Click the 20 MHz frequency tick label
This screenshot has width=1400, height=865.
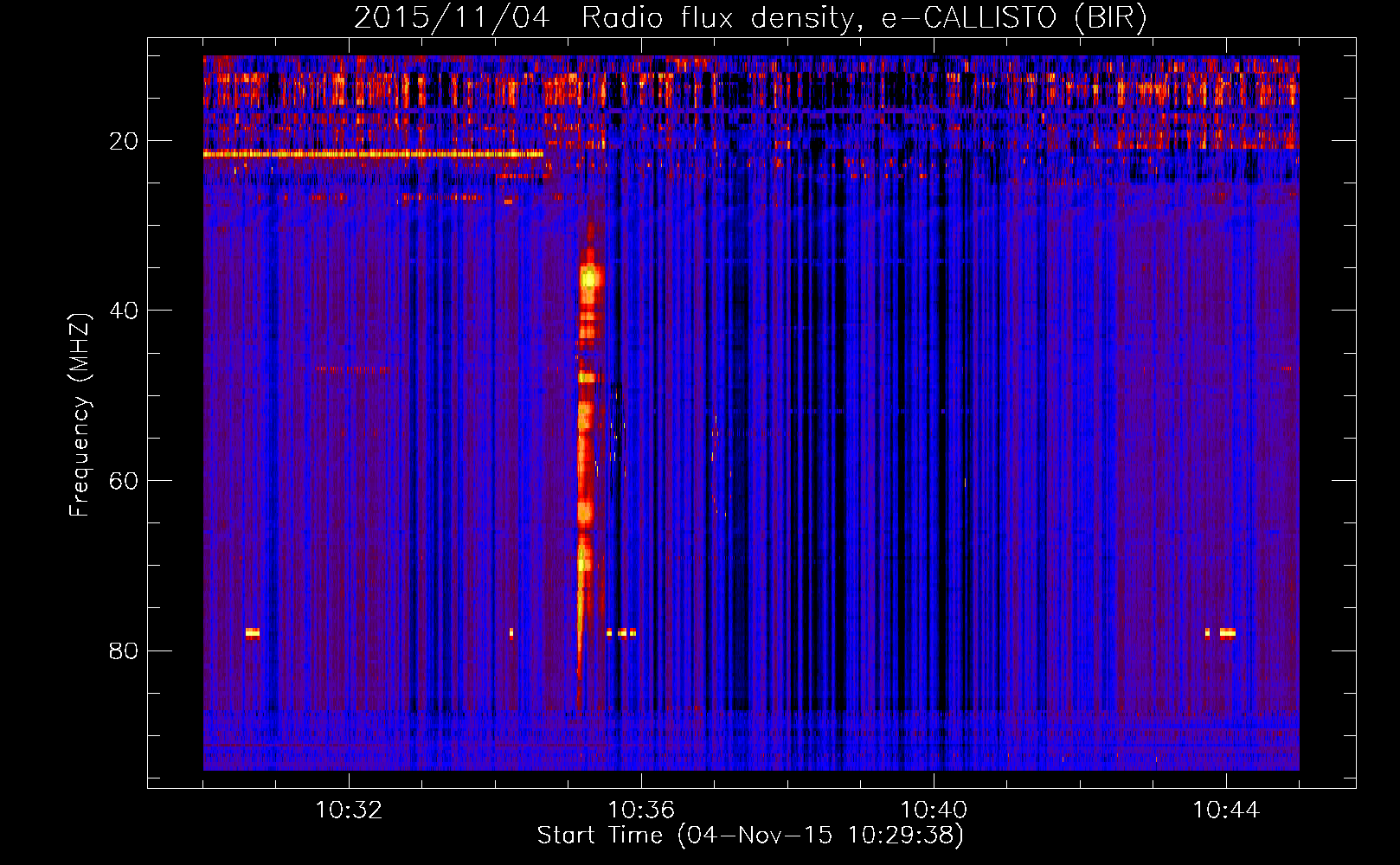click(x=124, y=141)
